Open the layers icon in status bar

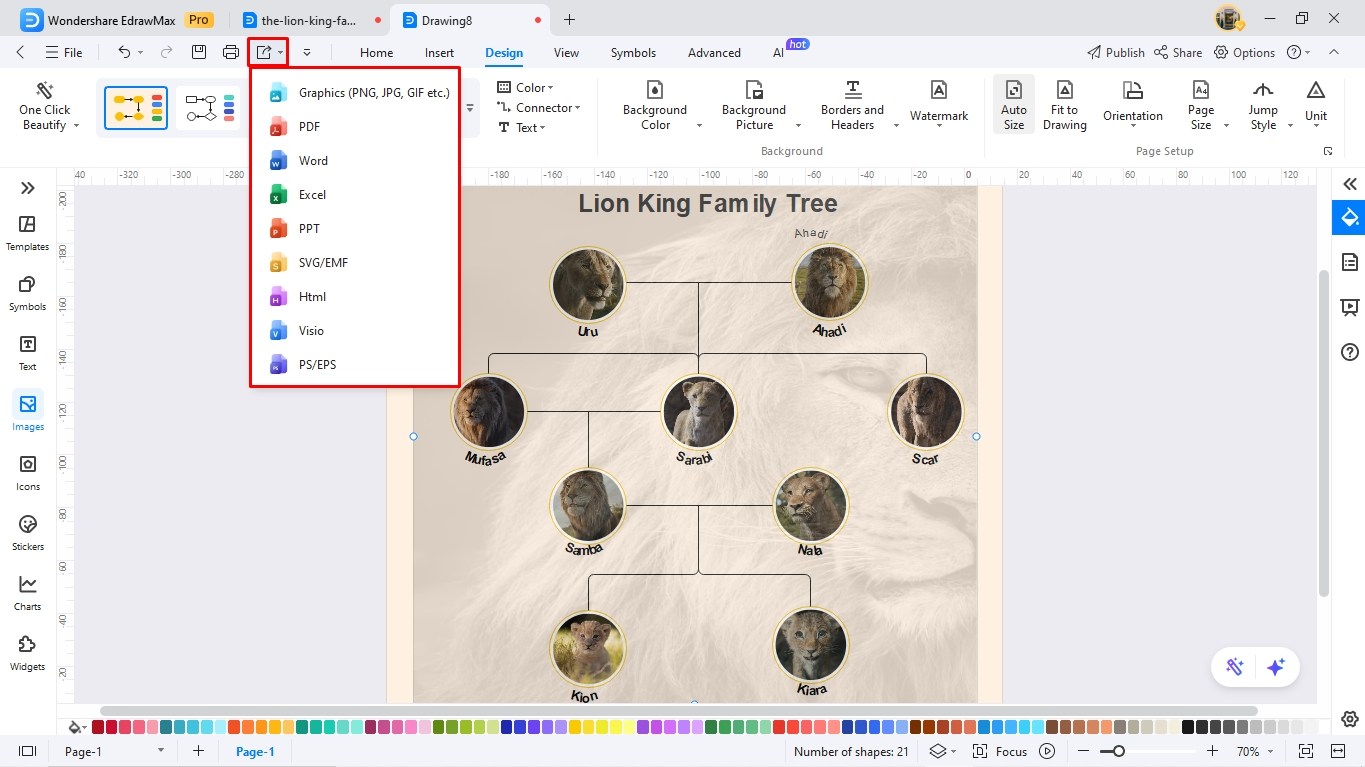[937, 751]
